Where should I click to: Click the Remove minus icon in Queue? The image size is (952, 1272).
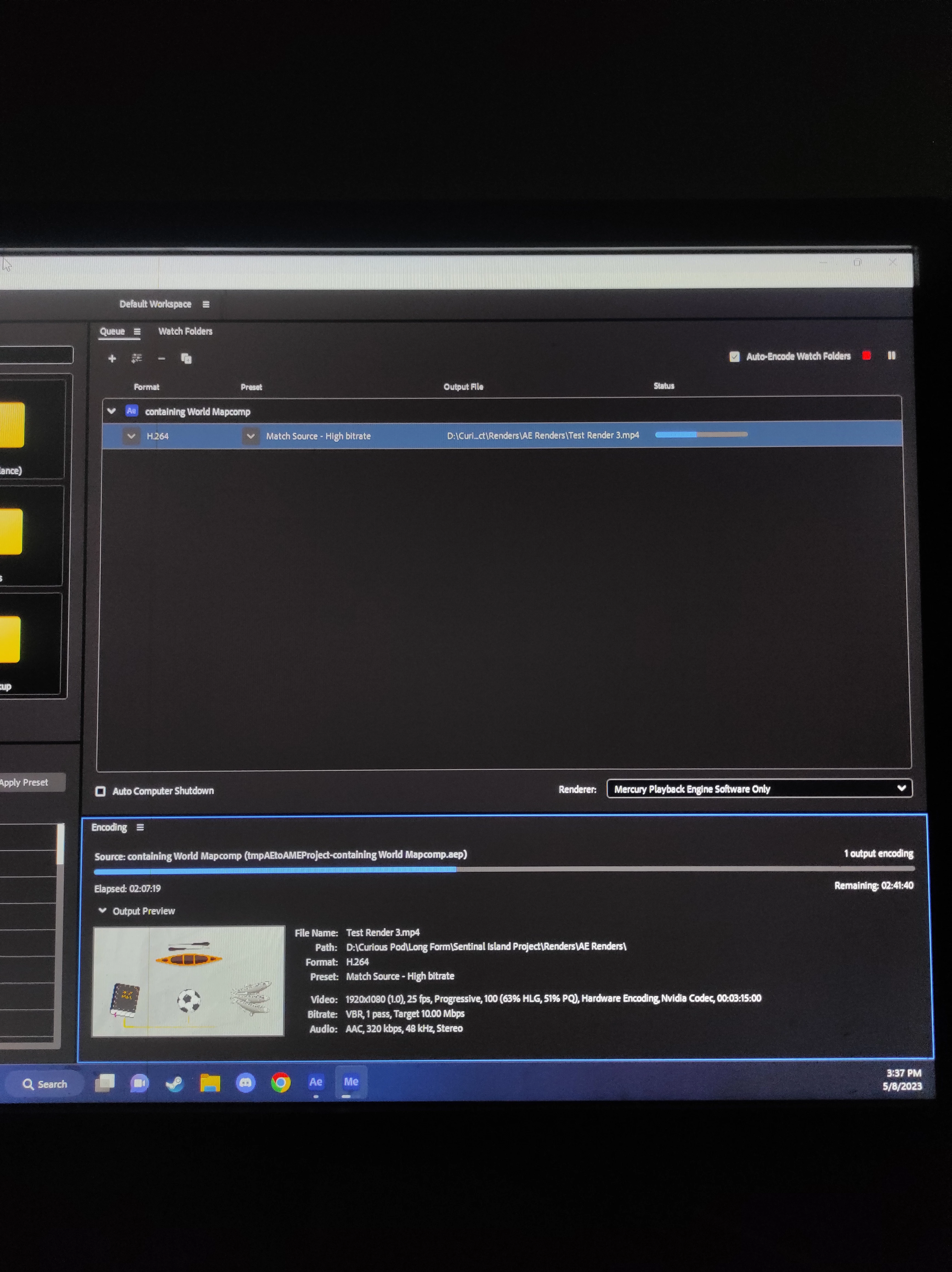pyautogui.click(x=162, y=358)
